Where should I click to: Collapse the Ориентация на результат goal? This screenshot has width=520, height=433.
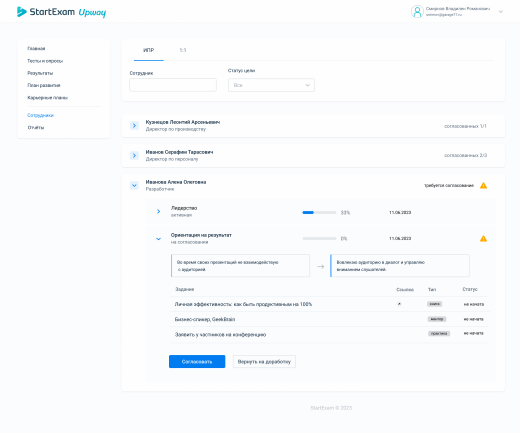[x=159, y=239]
